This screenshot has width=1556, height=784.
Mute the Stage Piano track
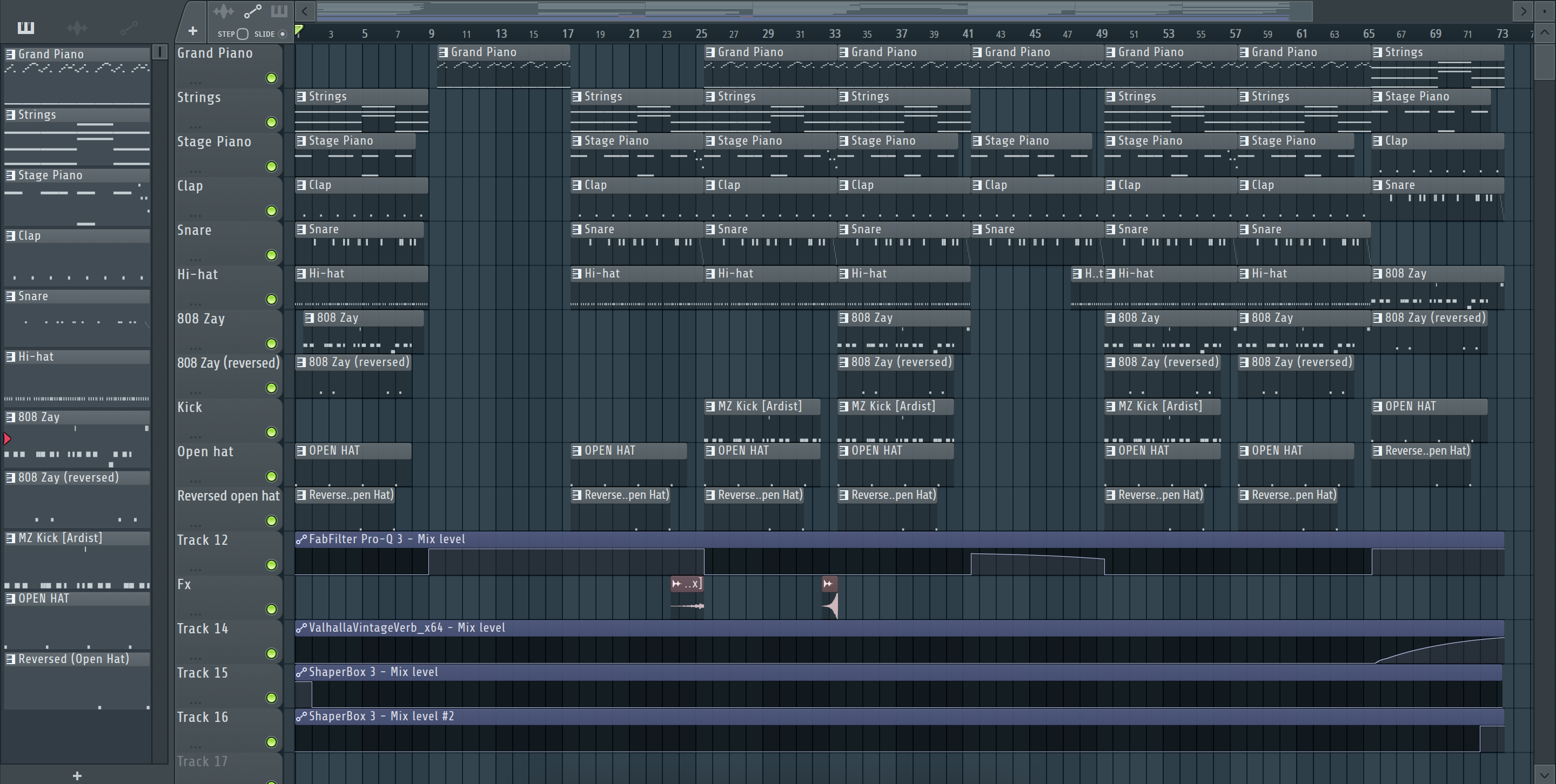(x=272, y=167)
